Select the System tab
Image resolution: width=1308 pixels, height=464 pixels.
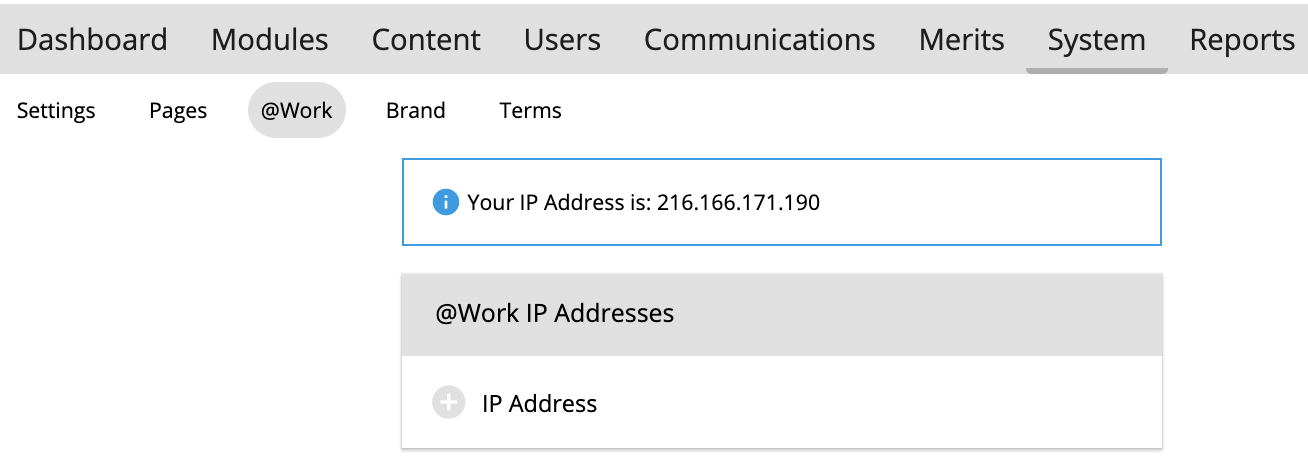[x=1096, y=40]
